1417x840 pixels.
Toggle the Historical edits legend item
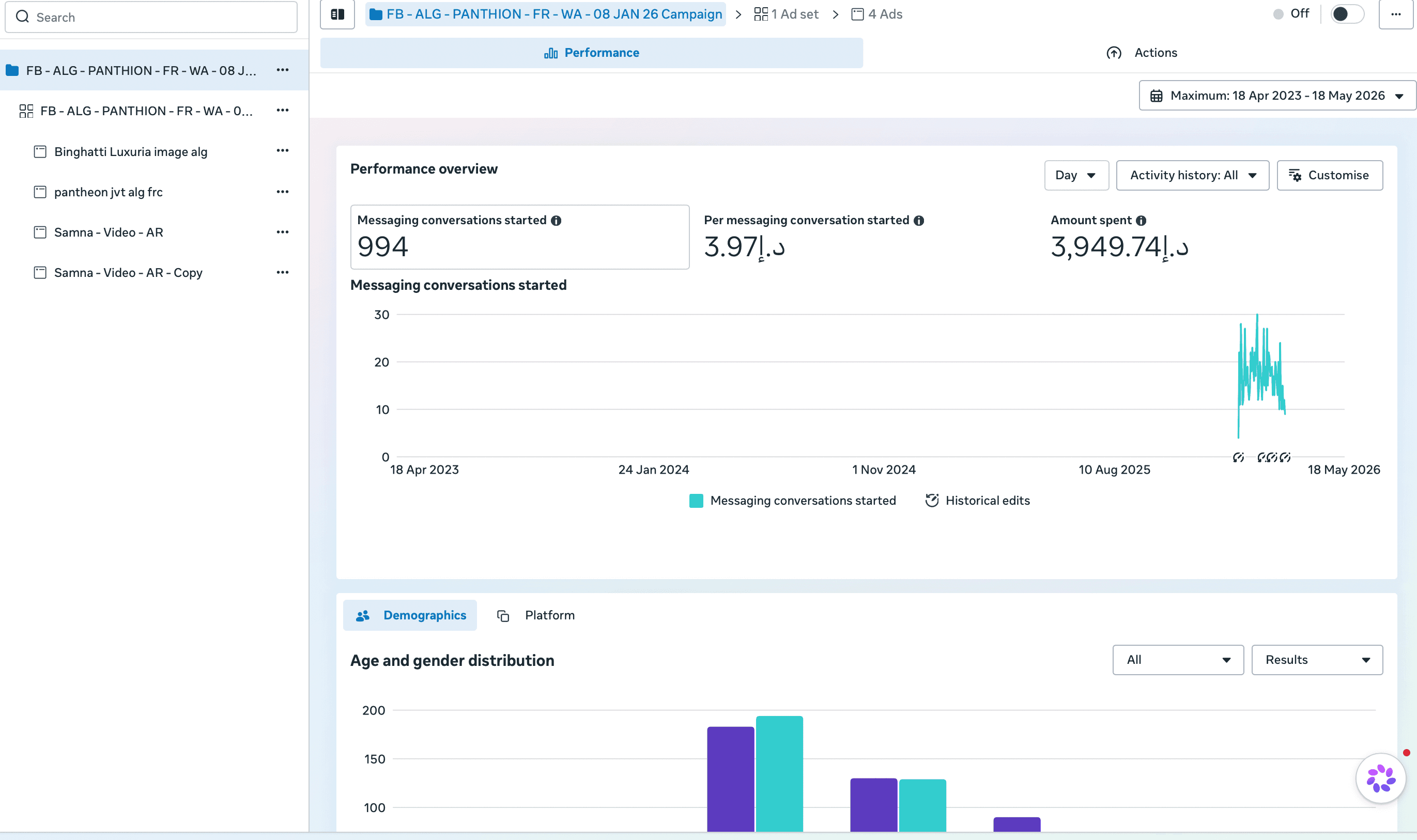977,501
